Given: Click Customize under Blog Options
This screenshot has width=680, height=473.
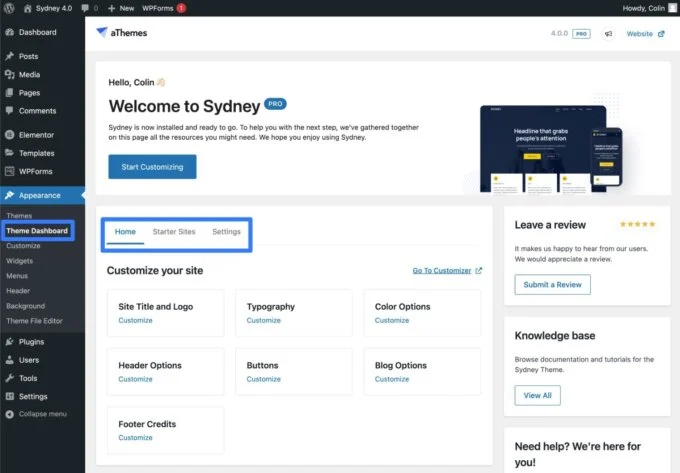Looking at the screenshot, I should pos(392,379).
